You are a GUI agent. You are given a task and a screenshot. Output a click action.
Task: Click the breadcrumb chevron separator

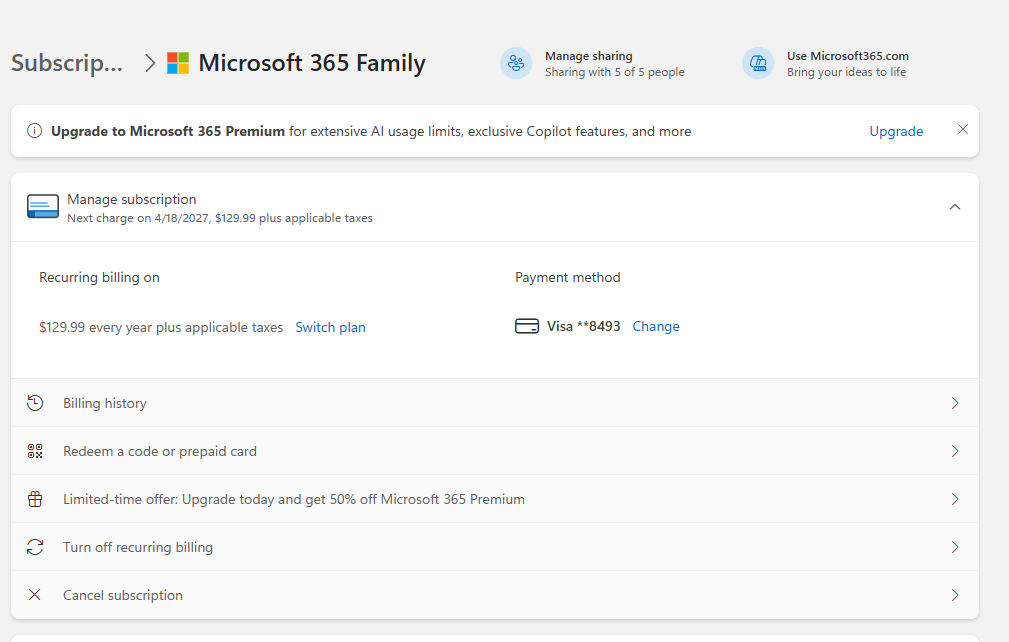[150, 63]
